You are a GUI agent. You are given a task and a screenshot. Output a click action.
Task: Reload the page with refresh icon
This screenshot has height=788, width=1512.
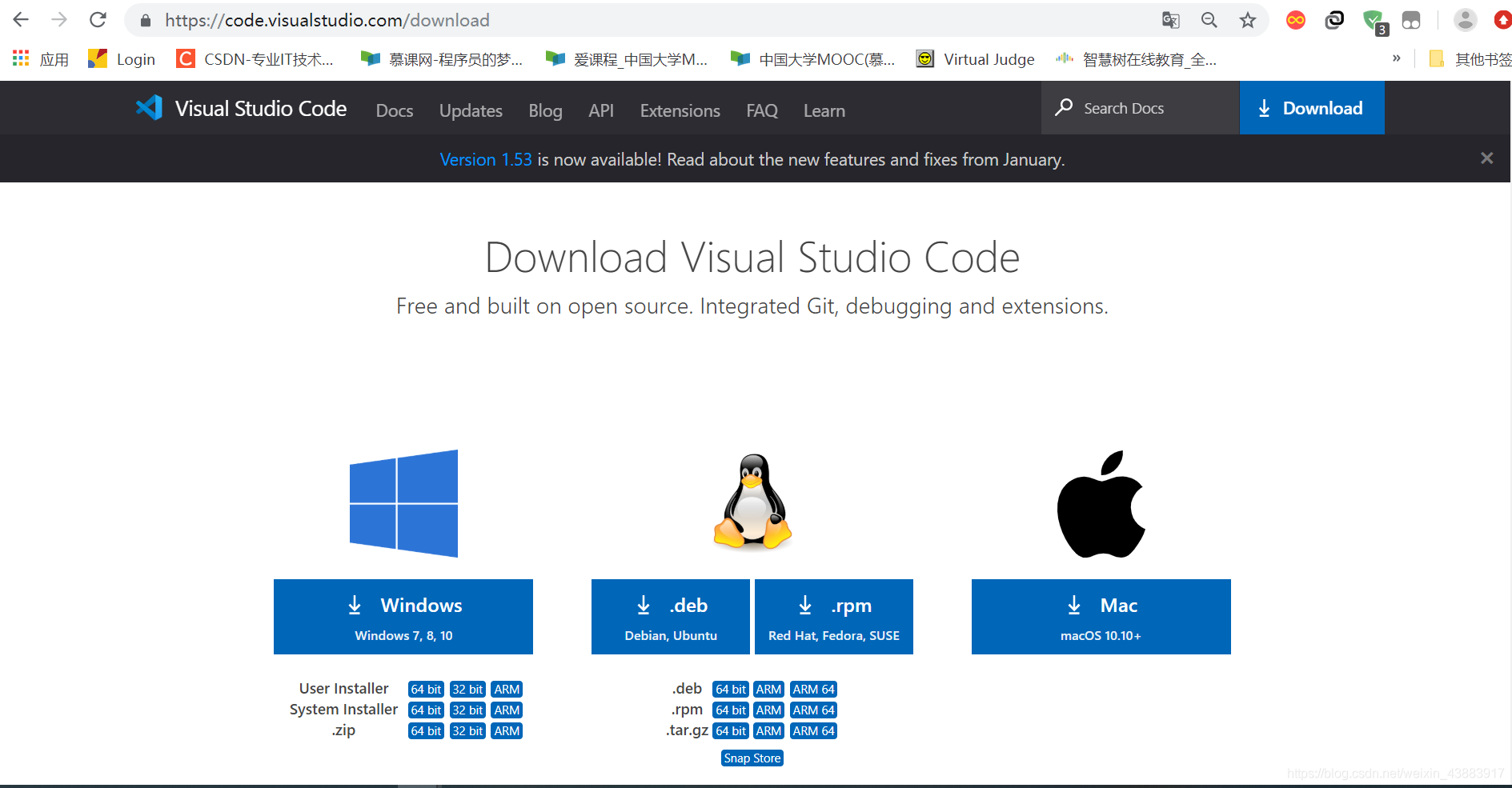pos(98,20)
